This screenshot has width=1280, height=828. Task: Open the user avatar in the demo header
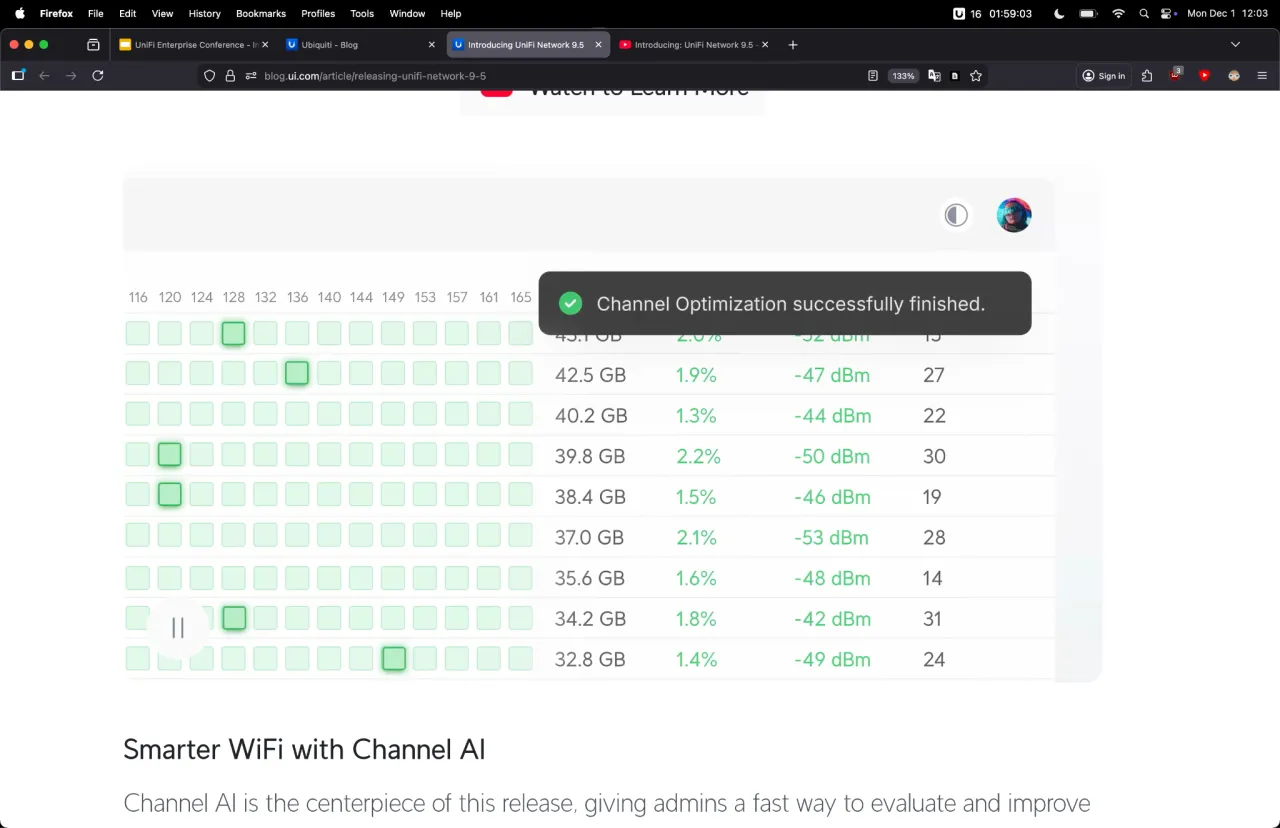pyautogui.click(x=1014, y=215)
